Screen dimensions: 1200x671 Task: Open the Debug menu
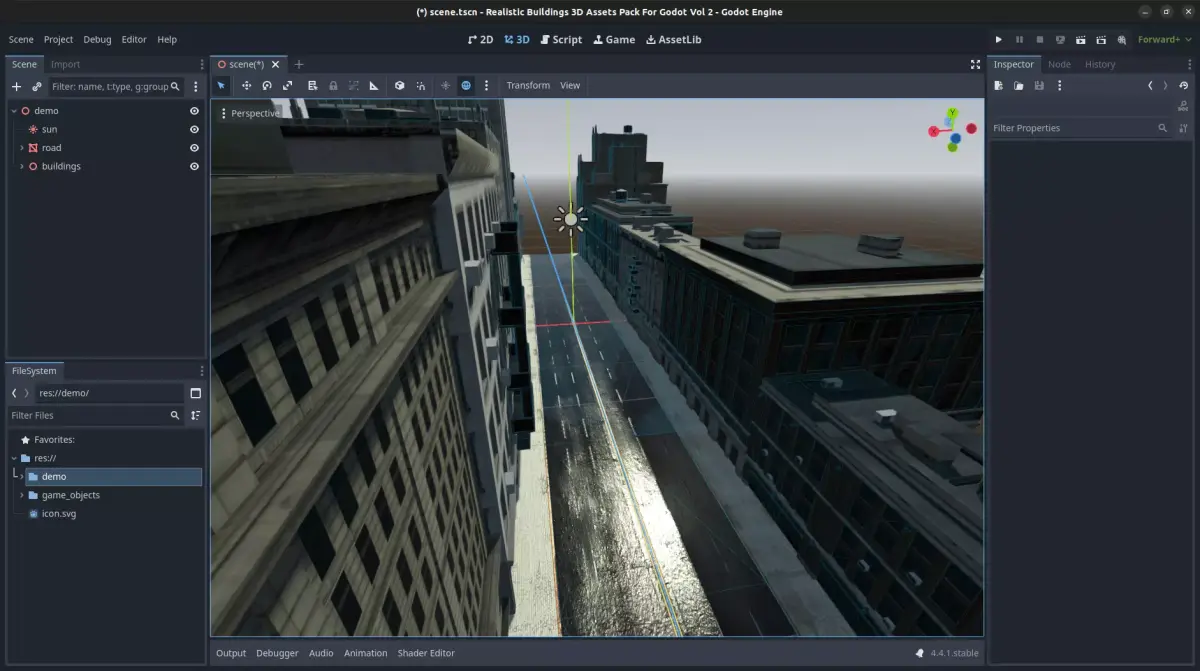(97, 39)
